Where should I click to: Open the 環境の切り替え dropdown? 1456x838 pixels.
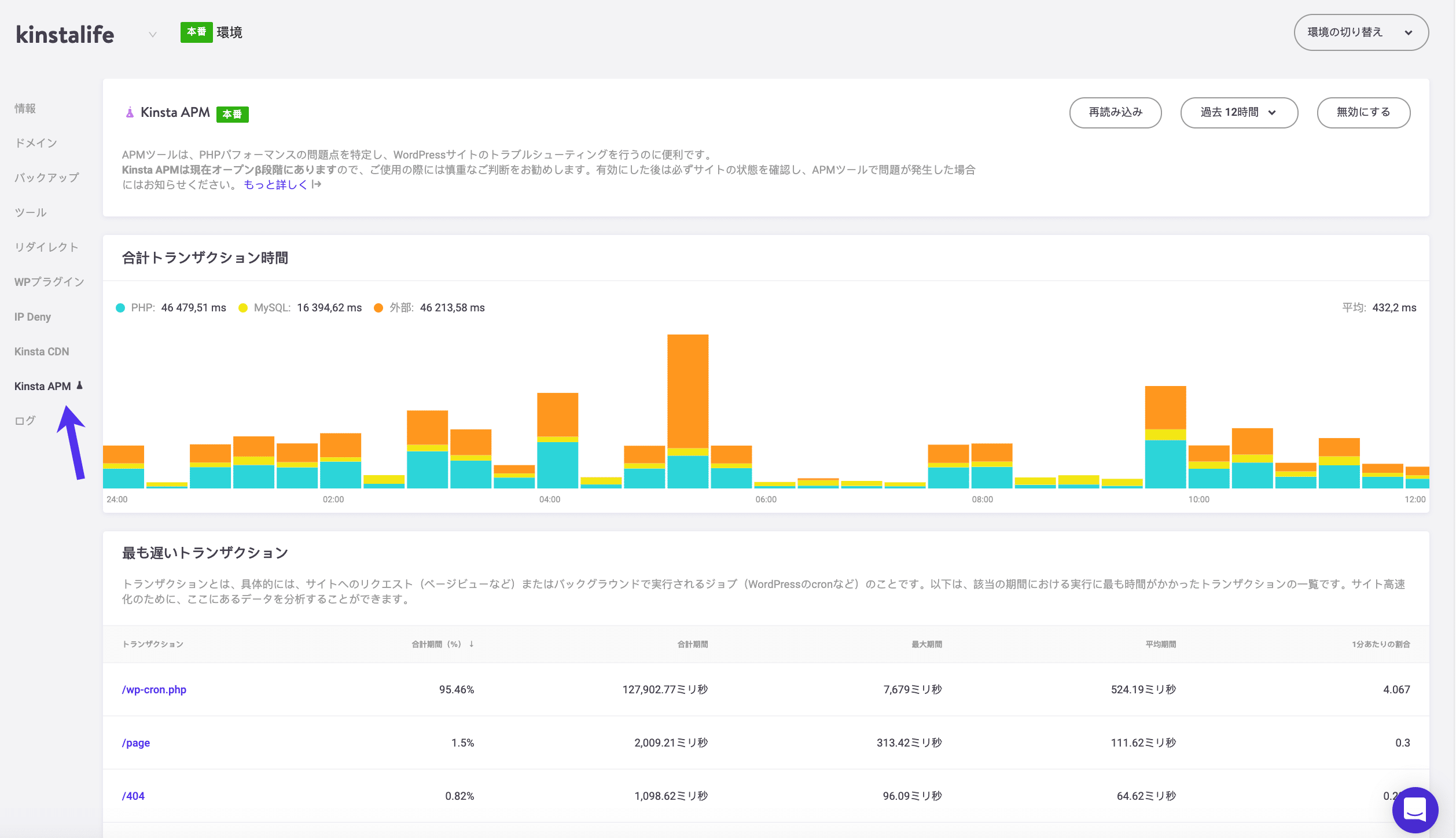pos(1361,32)
